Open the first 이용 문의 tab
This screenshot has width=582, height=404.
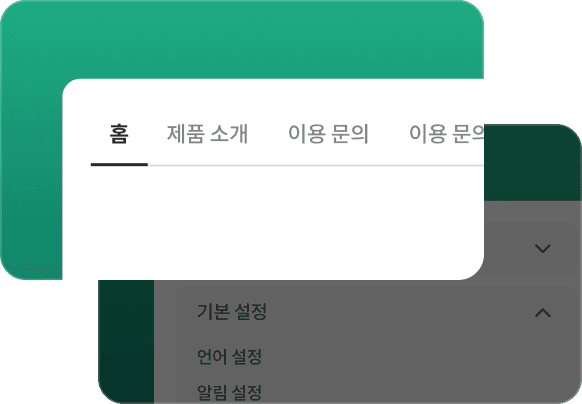pos(328,134)
